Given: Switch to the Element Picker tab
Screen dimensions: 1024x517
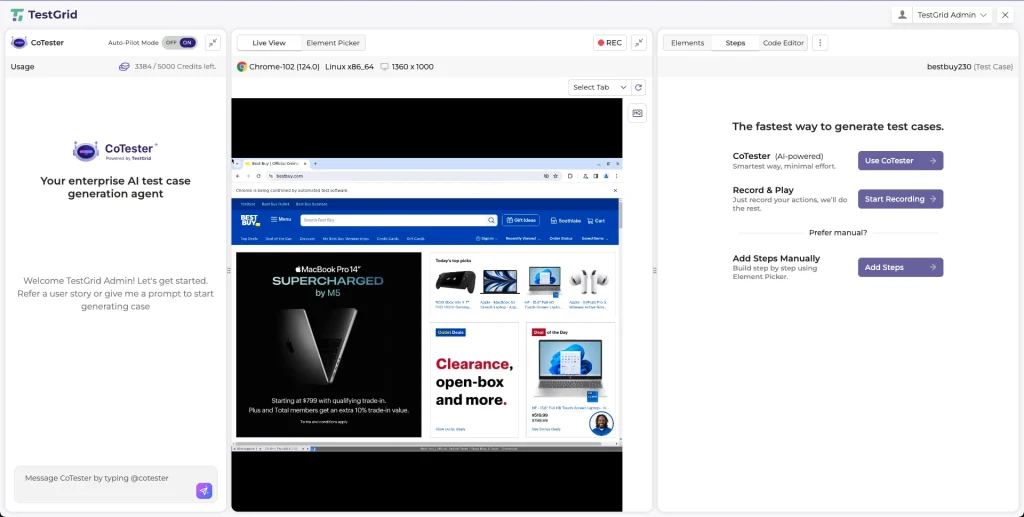Looking at the screenshot, I should click(x=333, y=43).
